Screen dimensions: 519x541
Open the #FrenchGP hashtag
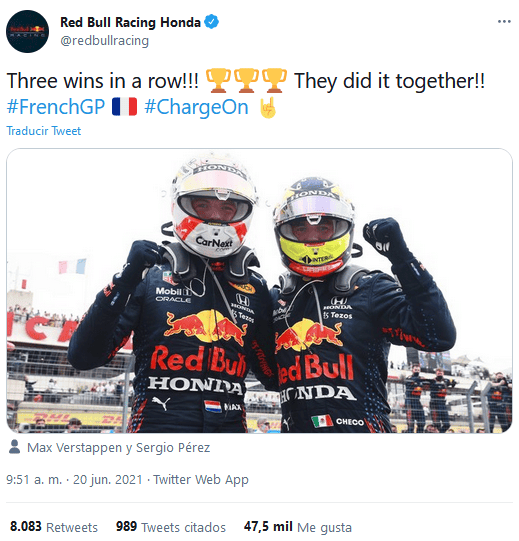coord(56,107)
